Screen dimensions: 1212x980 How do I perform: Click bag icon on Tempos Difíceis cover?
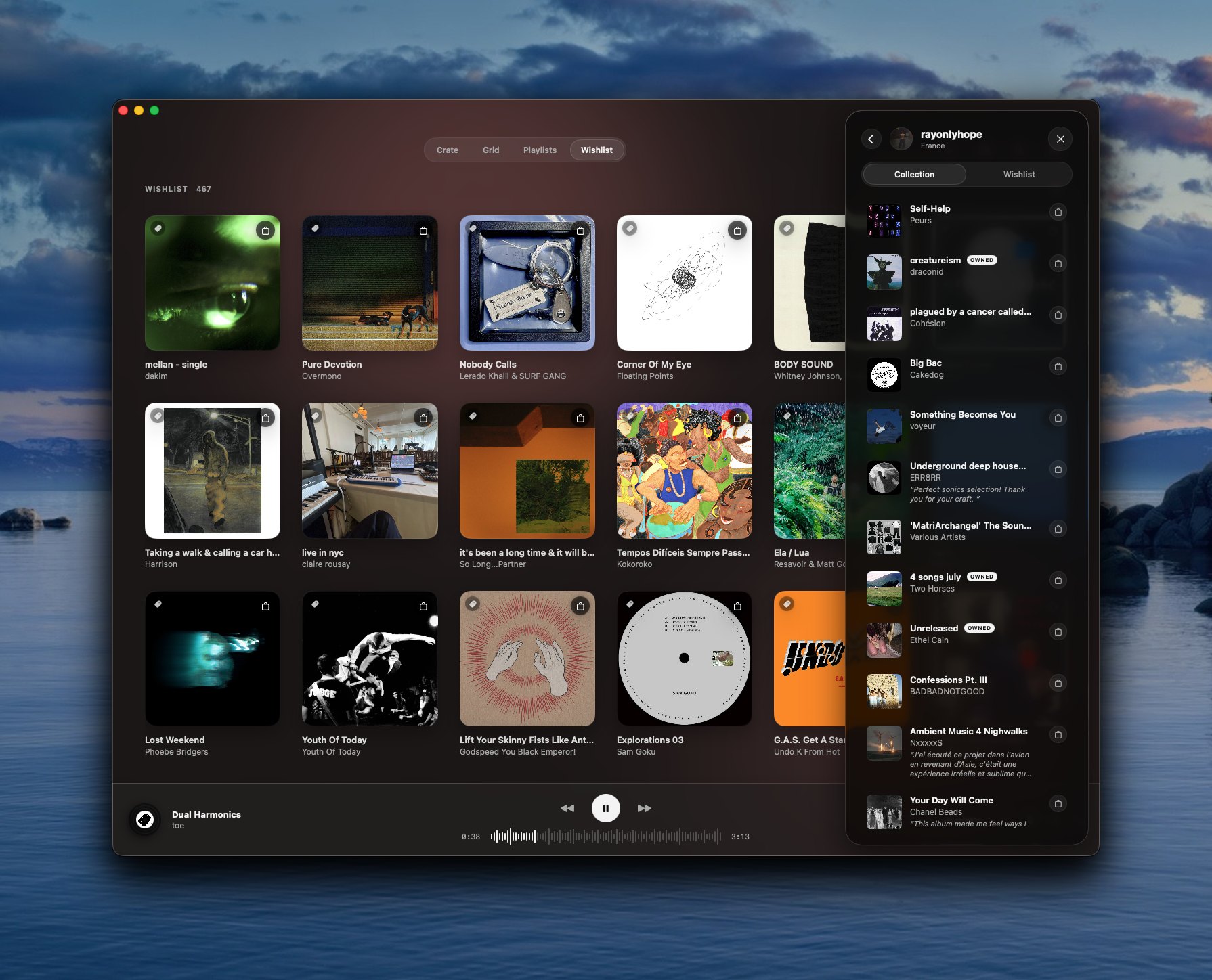(737, 418)
